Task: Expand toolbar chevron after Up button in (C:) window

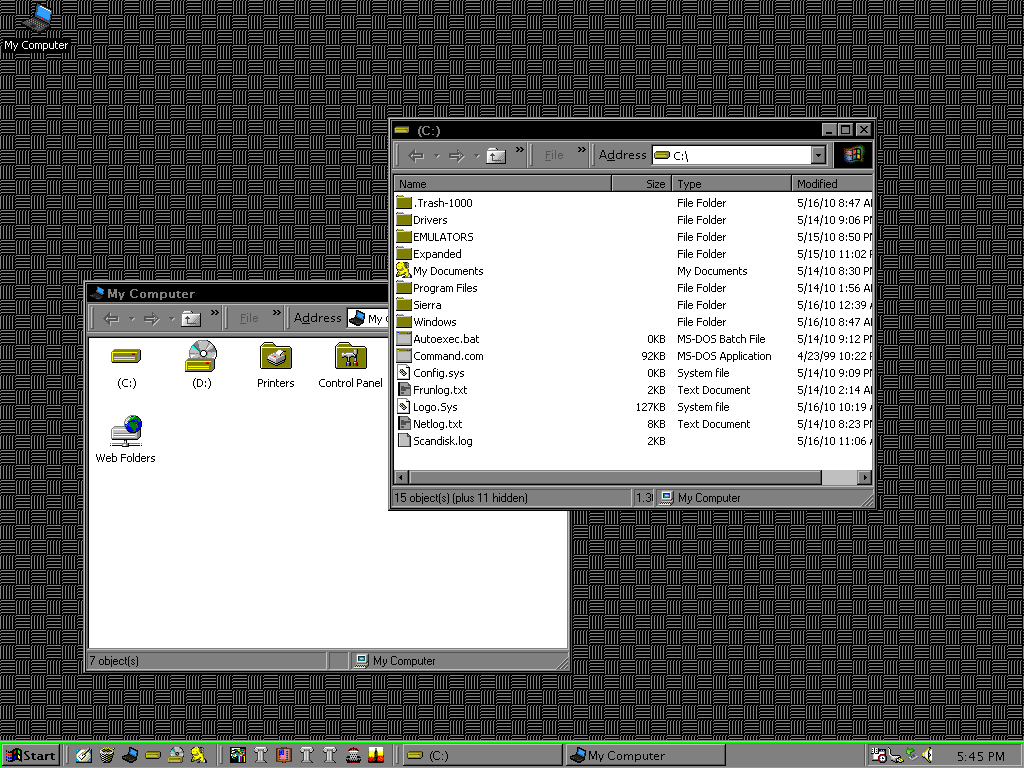Action: pyautogui.click(x=520, y=150)
